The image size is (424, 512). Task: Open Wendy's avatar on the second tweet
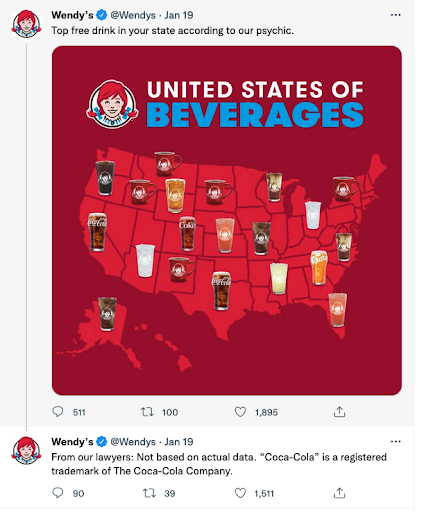pyautogui.click(x=26, y=451)
